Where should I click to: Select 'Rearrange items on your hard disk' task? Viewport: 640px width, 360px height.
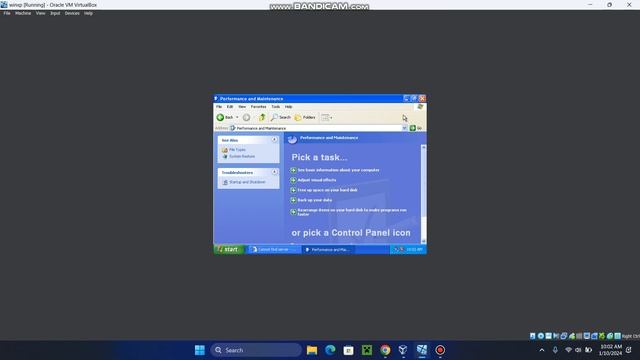[352, 212]
